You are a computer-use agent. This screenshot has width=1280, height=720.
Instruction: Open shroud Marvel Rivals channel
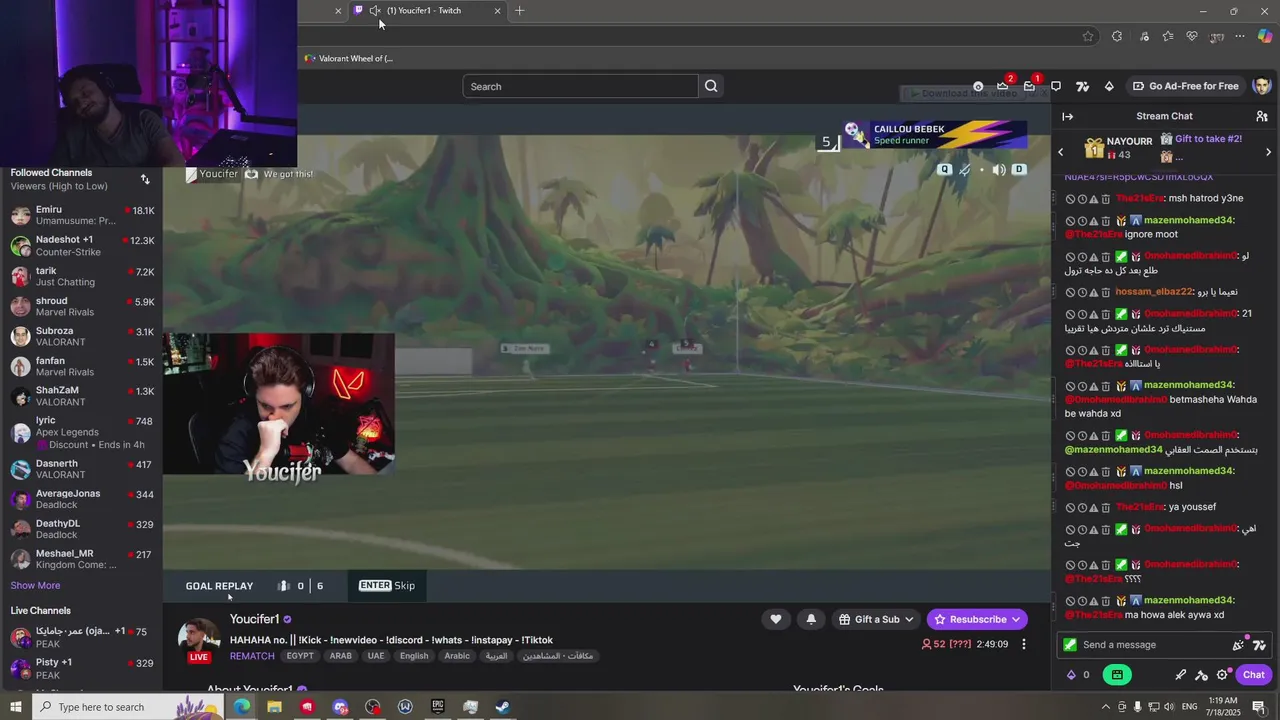click(x=81, y=306)
